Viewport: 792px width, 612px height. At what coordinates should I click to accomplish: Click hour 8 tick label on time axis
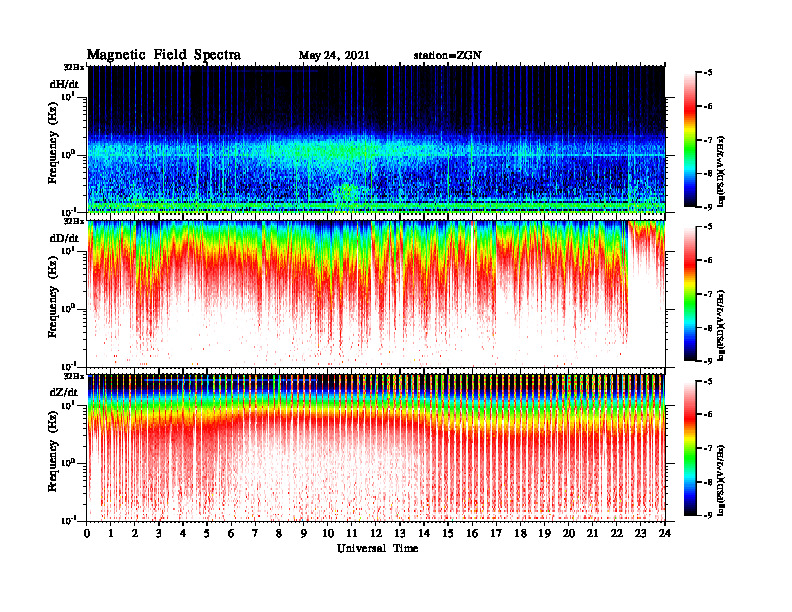(279, 534)
